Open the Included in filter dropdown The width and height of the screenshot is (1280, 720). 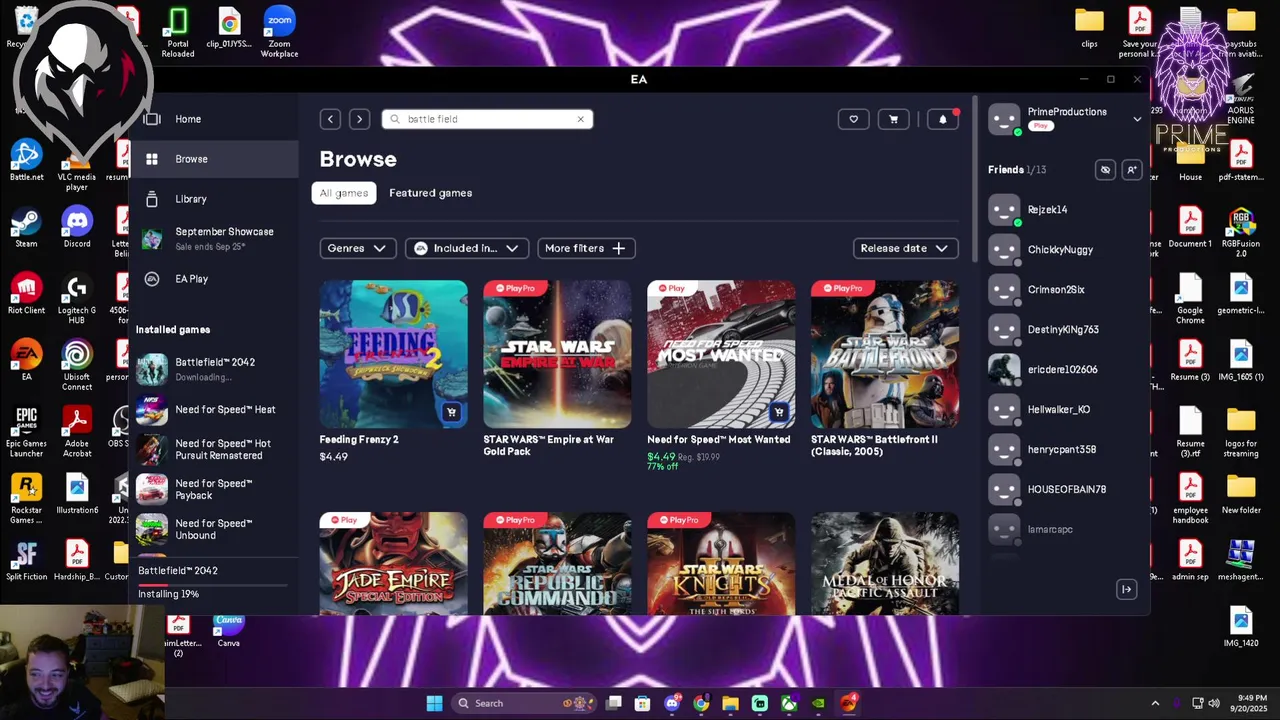[x=467, y=248]
